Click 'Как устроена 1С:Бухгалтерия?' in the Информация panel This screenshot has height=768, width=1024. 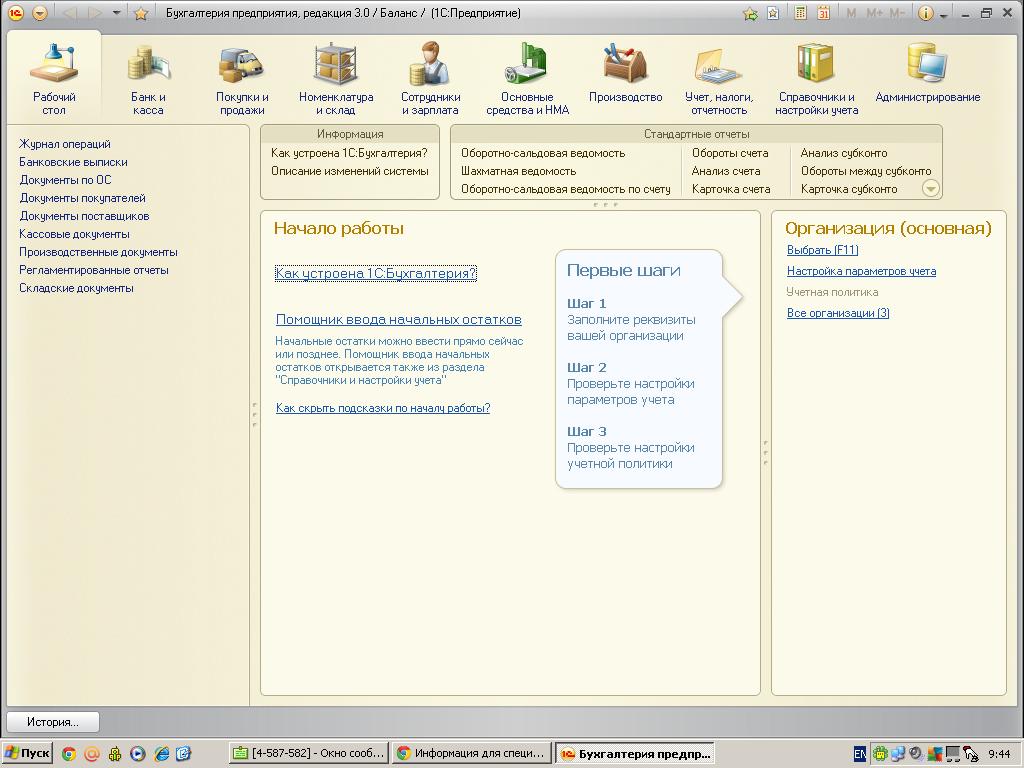click(x=349, y=153)
